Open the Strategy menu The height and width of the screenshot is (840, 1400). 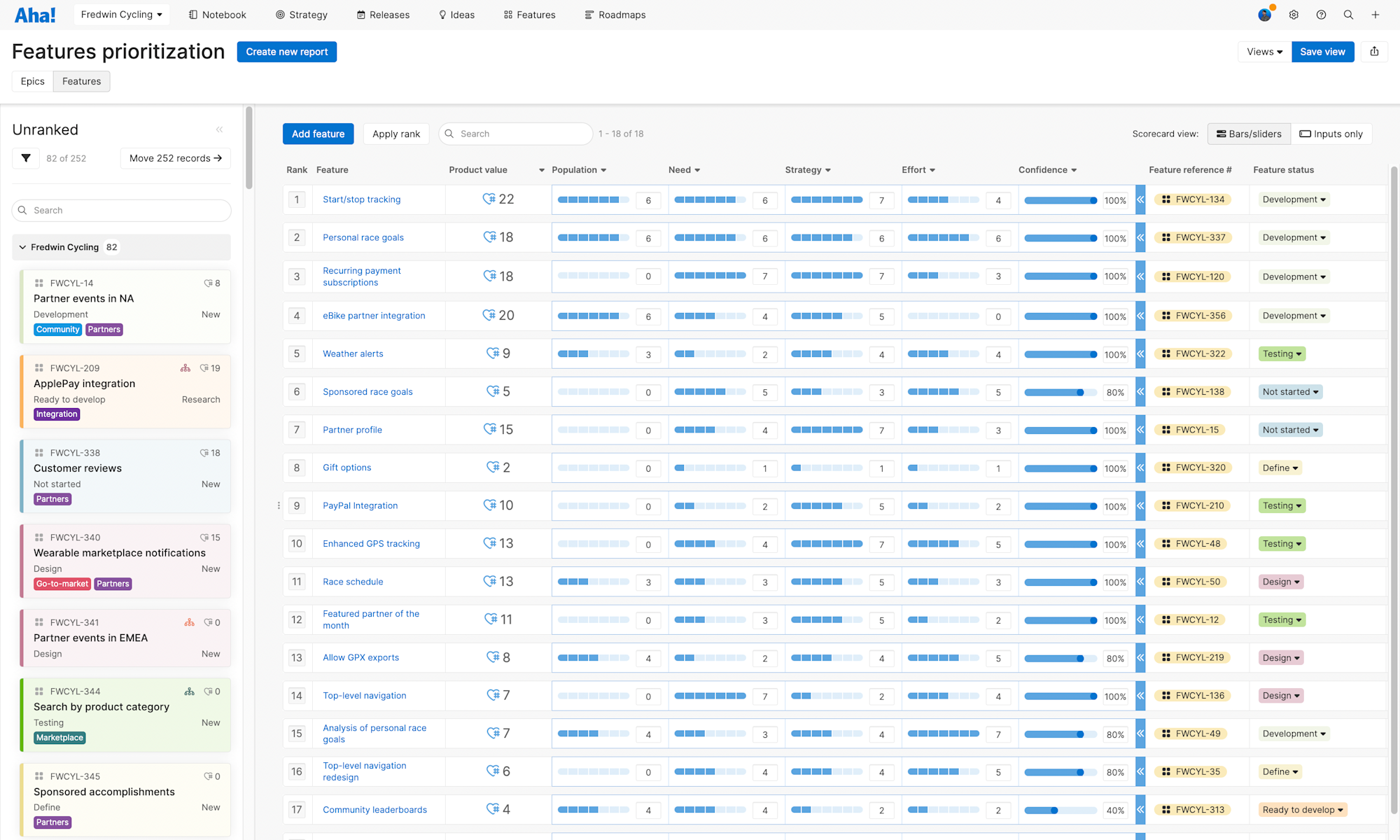pyautogui.click(x=301, y=15)
